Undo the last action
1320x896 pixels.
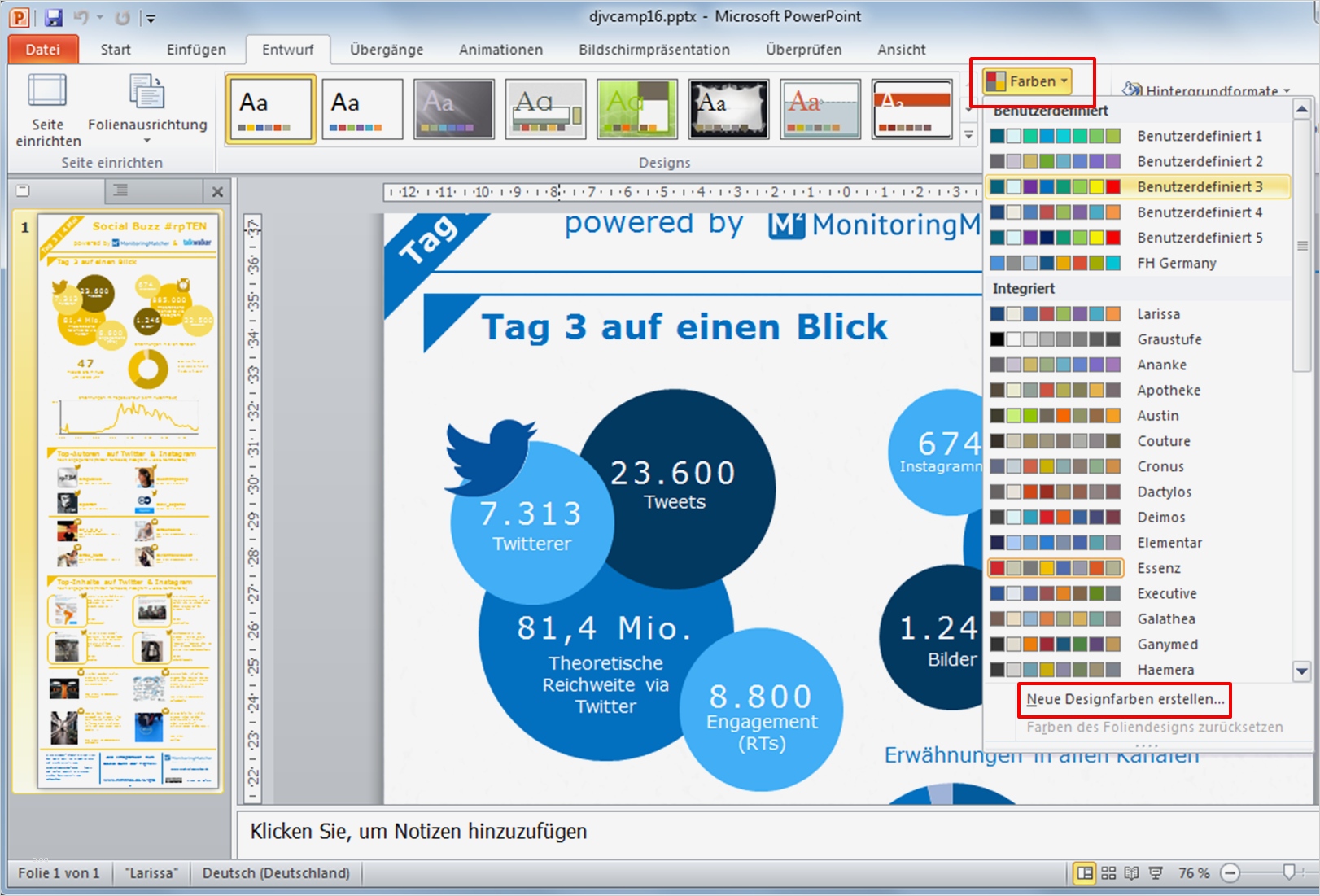81,17
